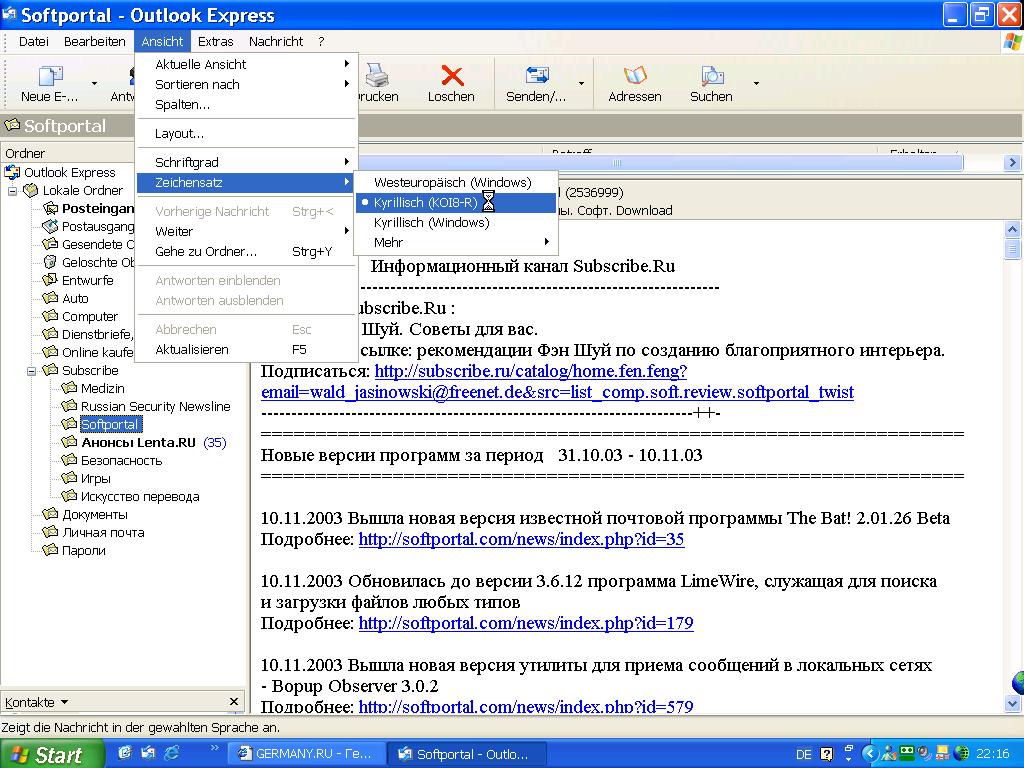Open dropdown arrow beside Senden/Empfangen
1024x768 pixels.
click(581, 84)
